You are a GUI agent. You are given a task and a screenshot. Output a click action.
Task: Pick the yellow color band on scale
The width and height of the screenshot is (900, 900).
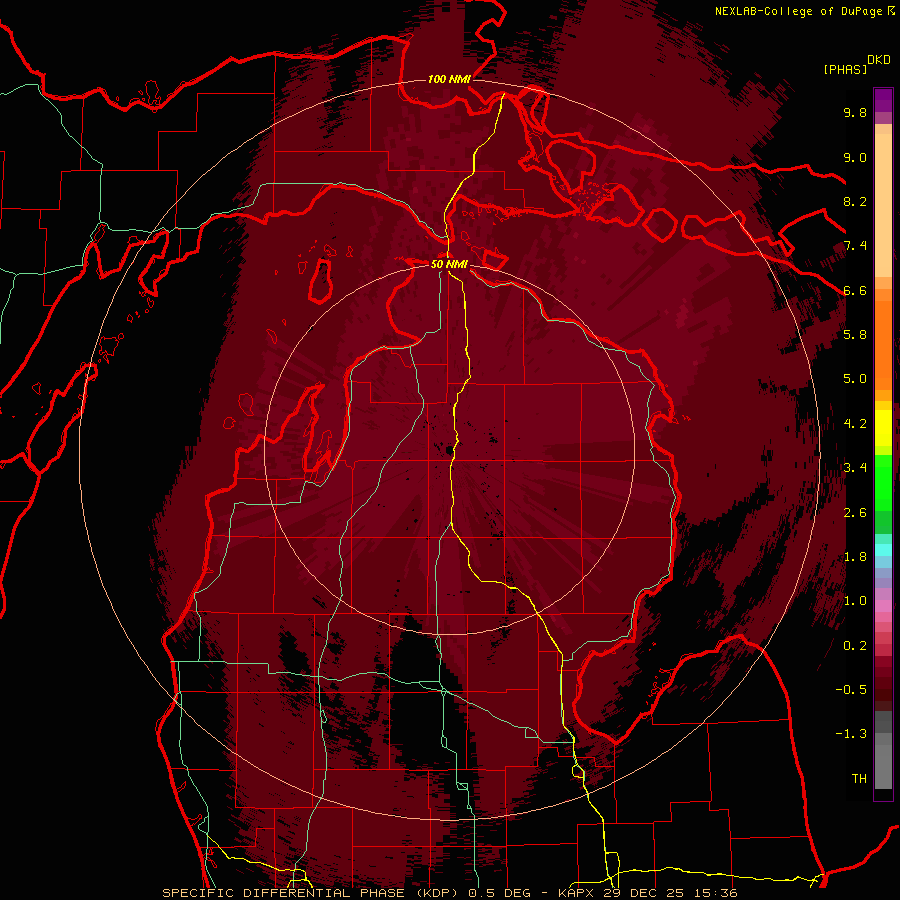(883, 428)
